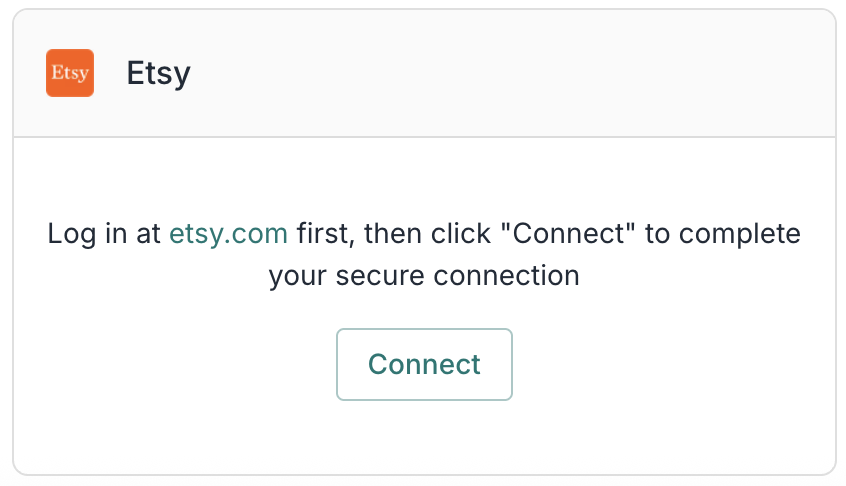Click the empty white area below Connect

[424, 435]
